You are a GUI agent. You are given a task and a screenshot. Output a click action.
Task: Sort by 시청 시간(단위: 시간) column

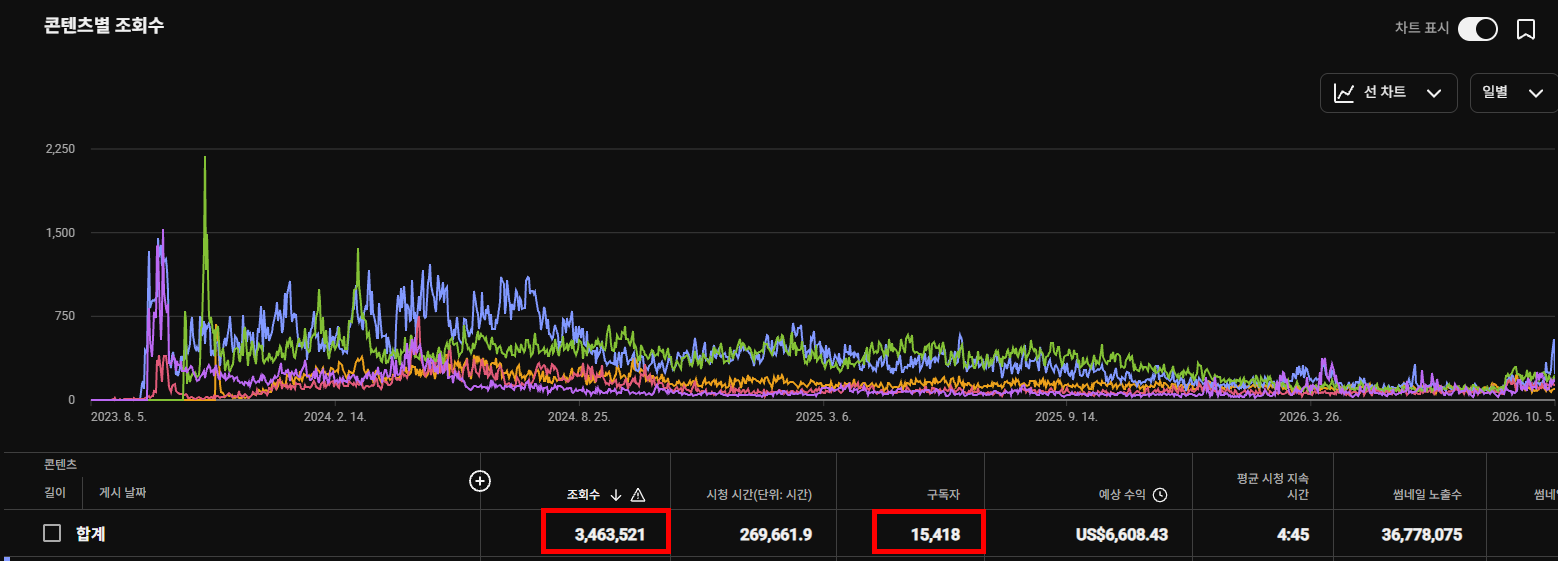tap(758, 494)
